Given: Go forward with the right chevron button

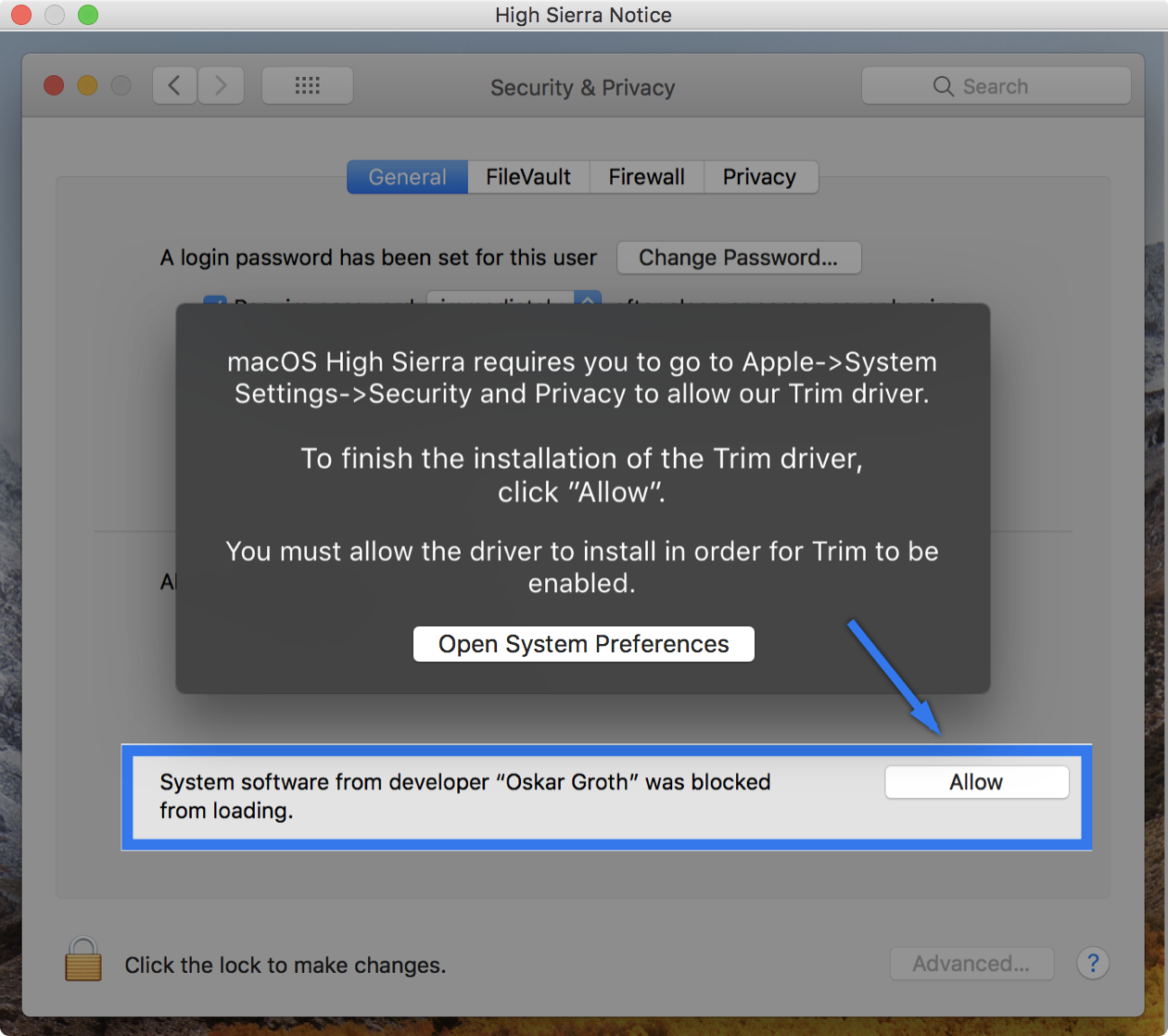Looking at the screenshot, I should point(221,86).
